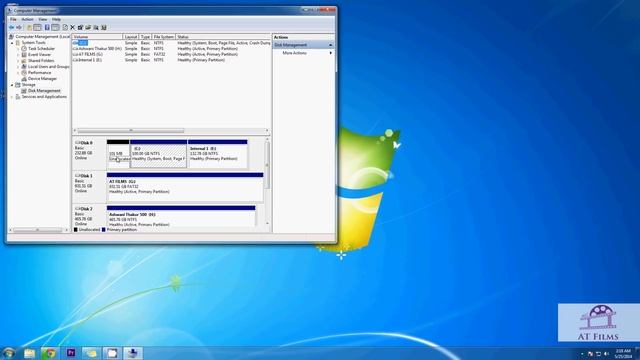Viewport: 640px width, 360px height.
Task: Click the volume speaker tray icon
Action: click(607, 354)
